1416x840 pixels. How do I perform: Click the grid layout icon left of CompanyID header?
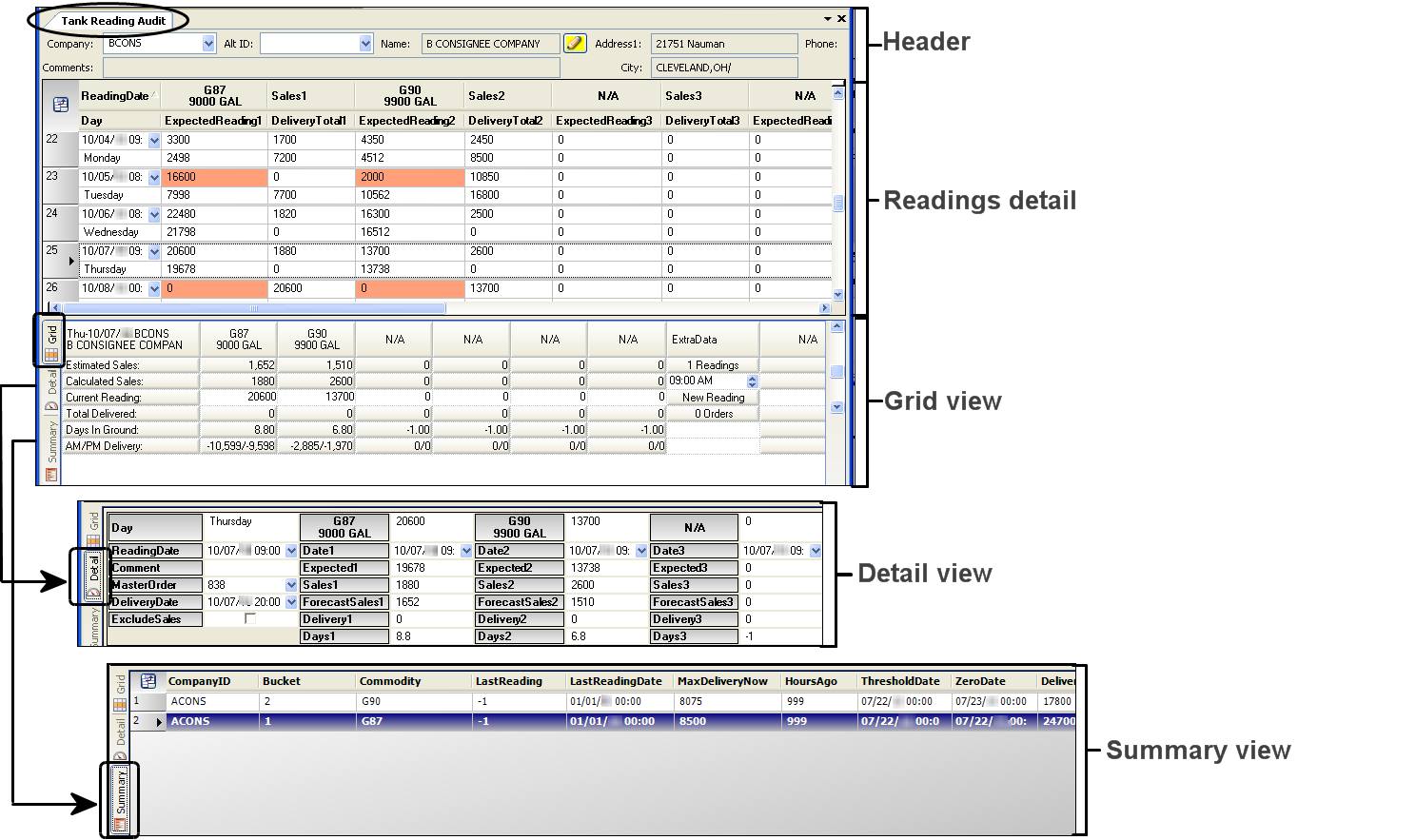pos(148,681)
